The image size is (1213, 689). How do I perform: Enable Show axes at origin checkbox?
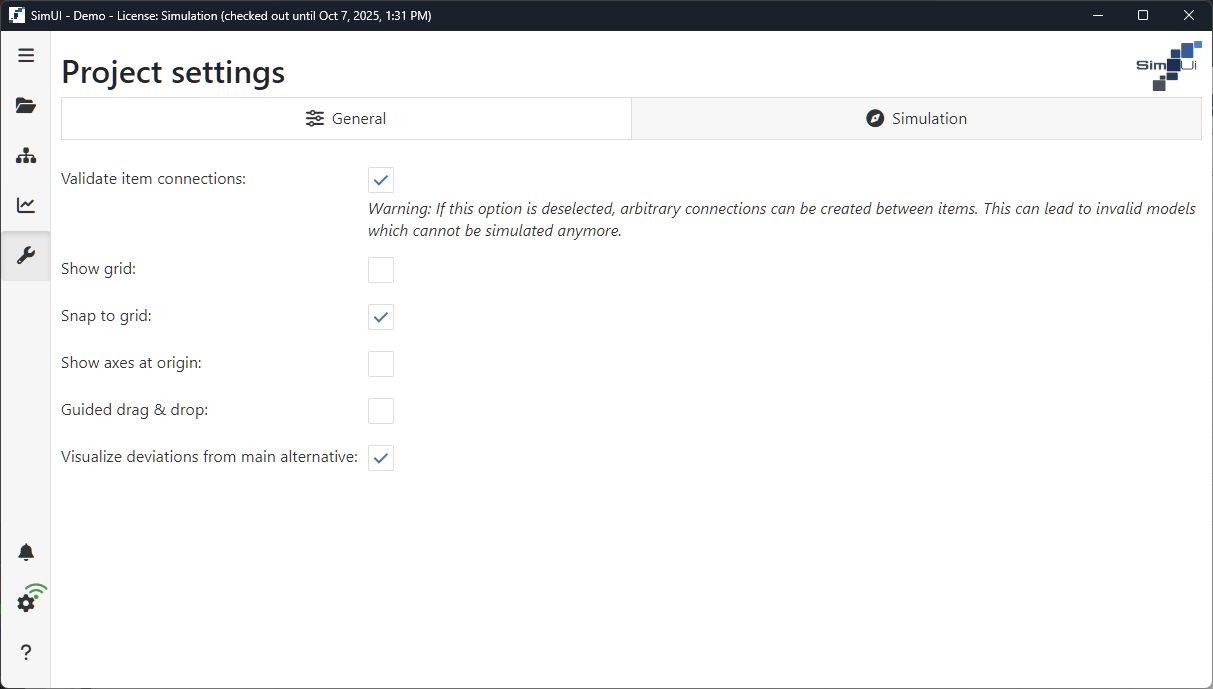pyautogui.click(x=381, y=364)
